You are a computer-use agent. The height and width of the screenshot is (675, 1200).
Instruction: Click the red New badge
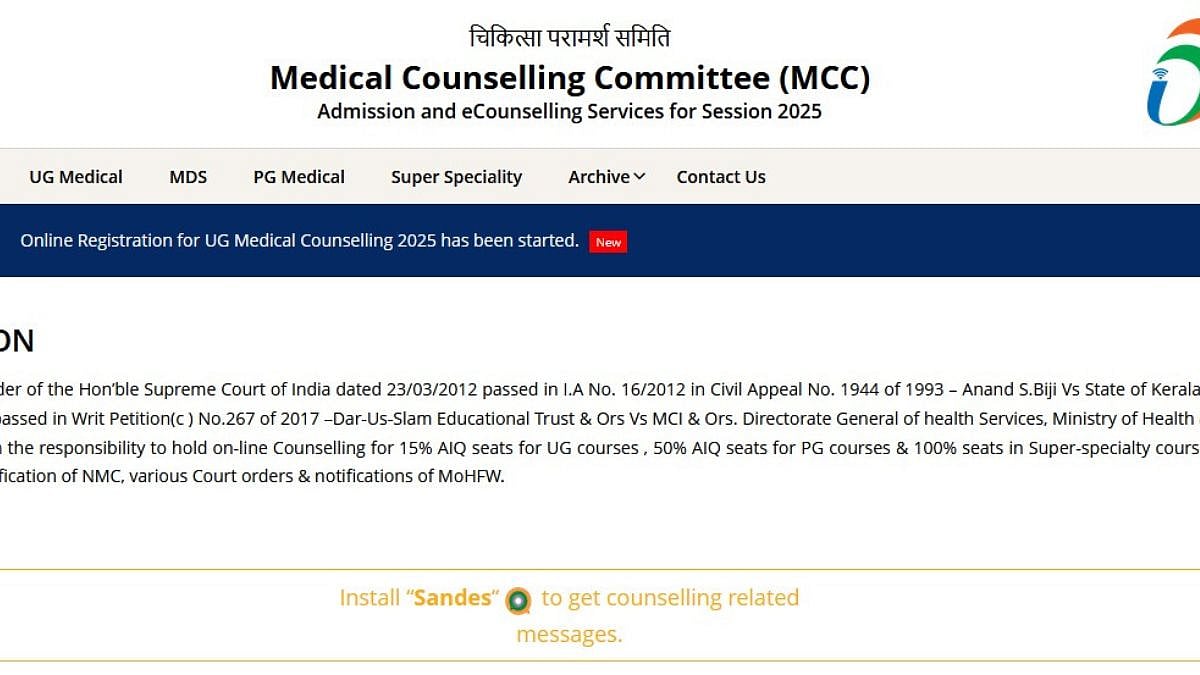[x=608, y=242]
